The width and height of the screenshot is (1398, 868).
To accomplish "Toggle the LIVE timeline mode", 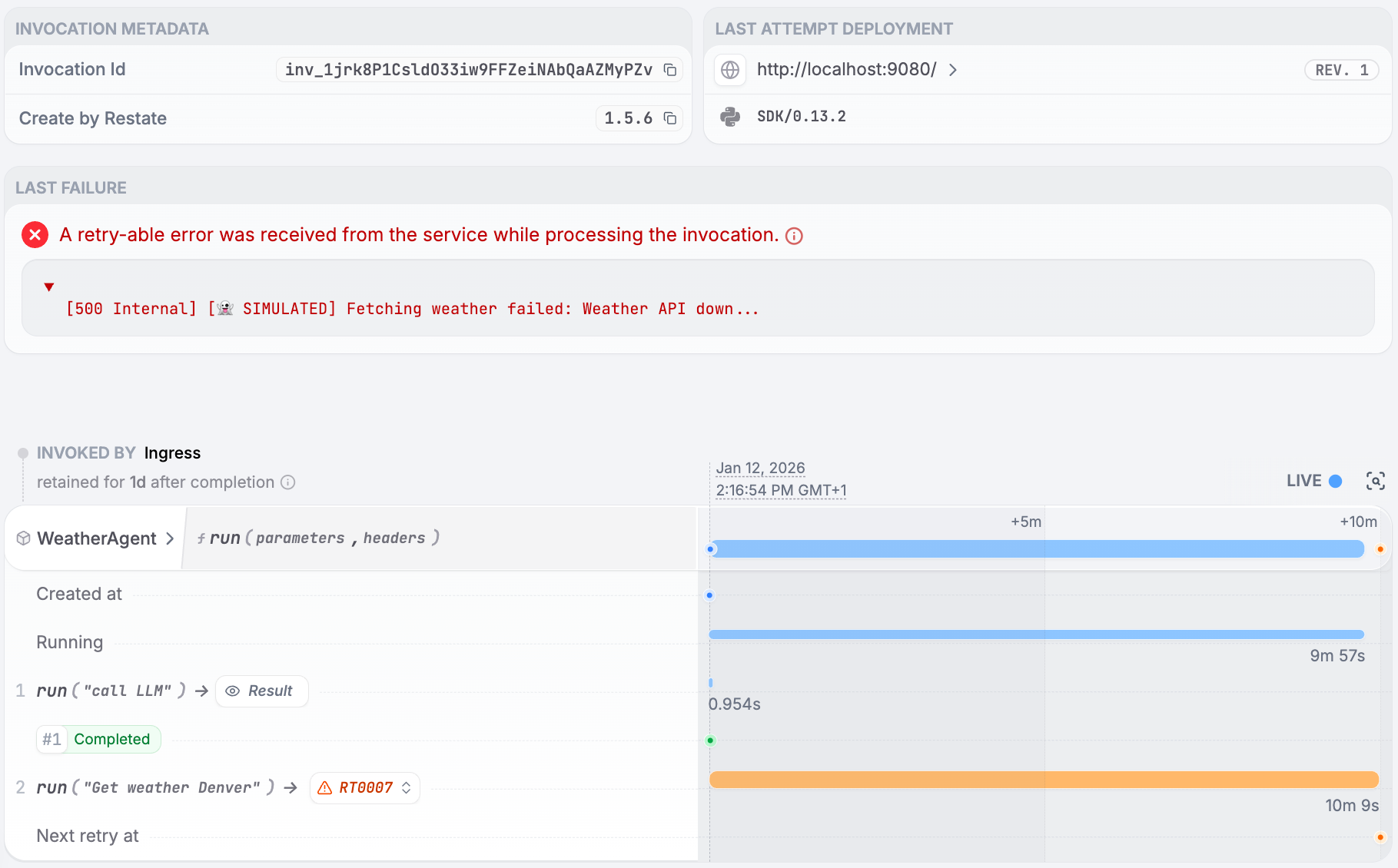I will [x=1314, y=481].
